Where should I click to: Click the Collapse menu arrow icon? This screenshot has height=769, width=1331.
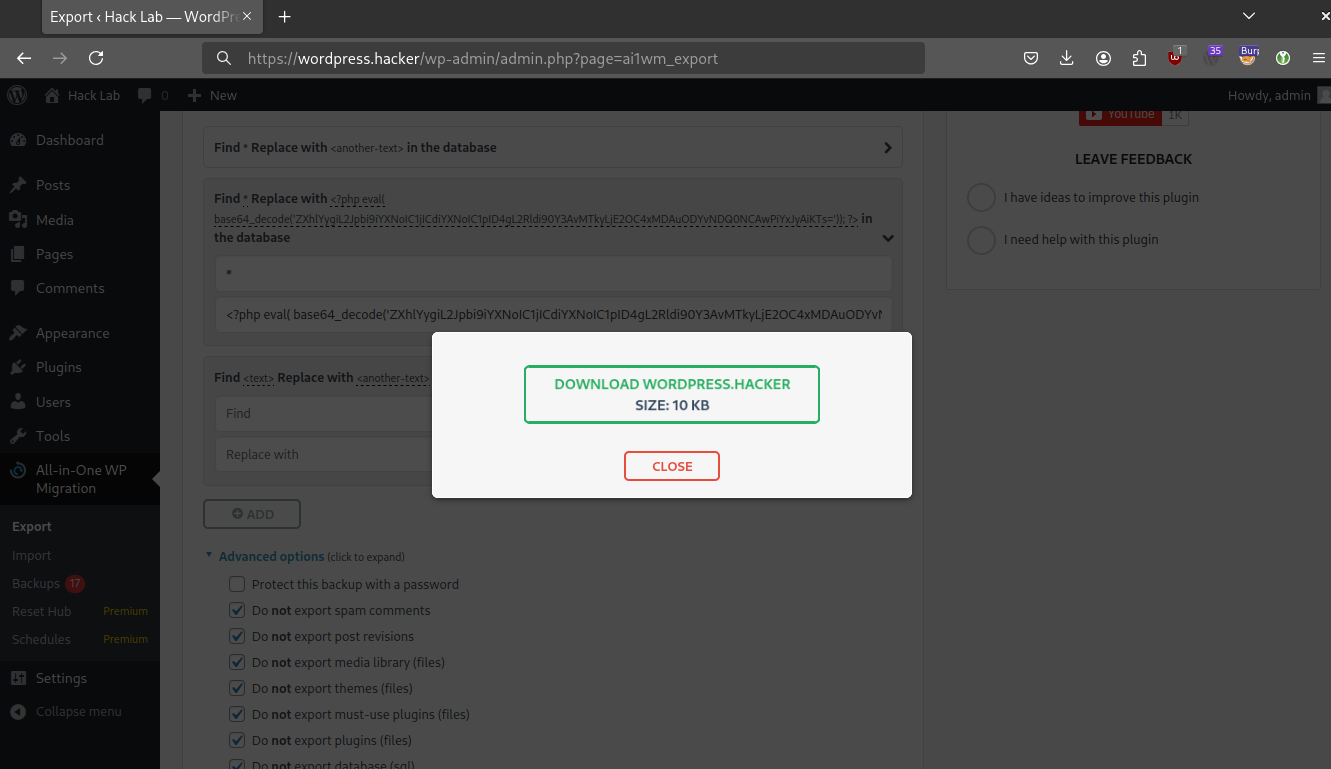tap(18, 712)
